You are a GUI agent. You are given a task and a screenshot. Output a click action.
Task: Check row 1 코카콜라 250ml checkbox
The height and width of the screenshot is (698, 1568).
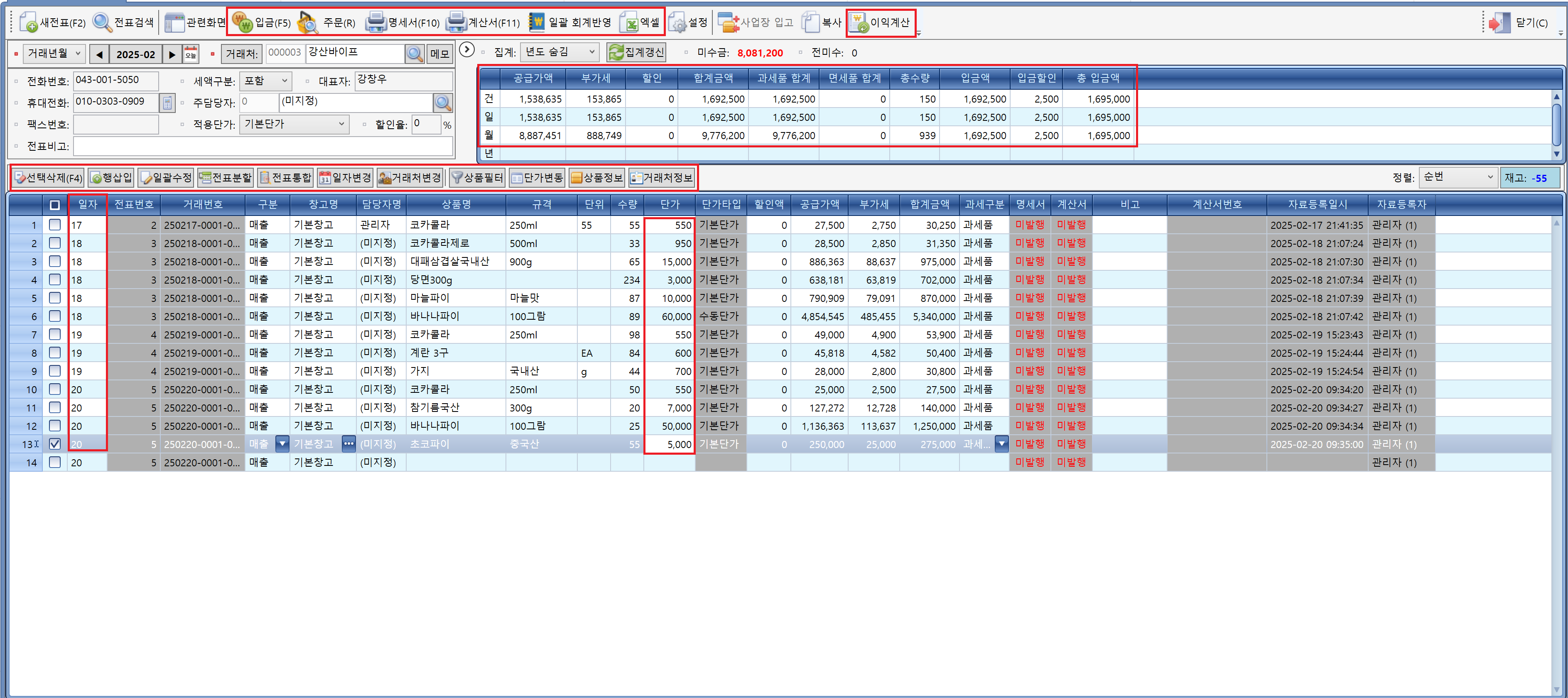(x=55, y=225)
